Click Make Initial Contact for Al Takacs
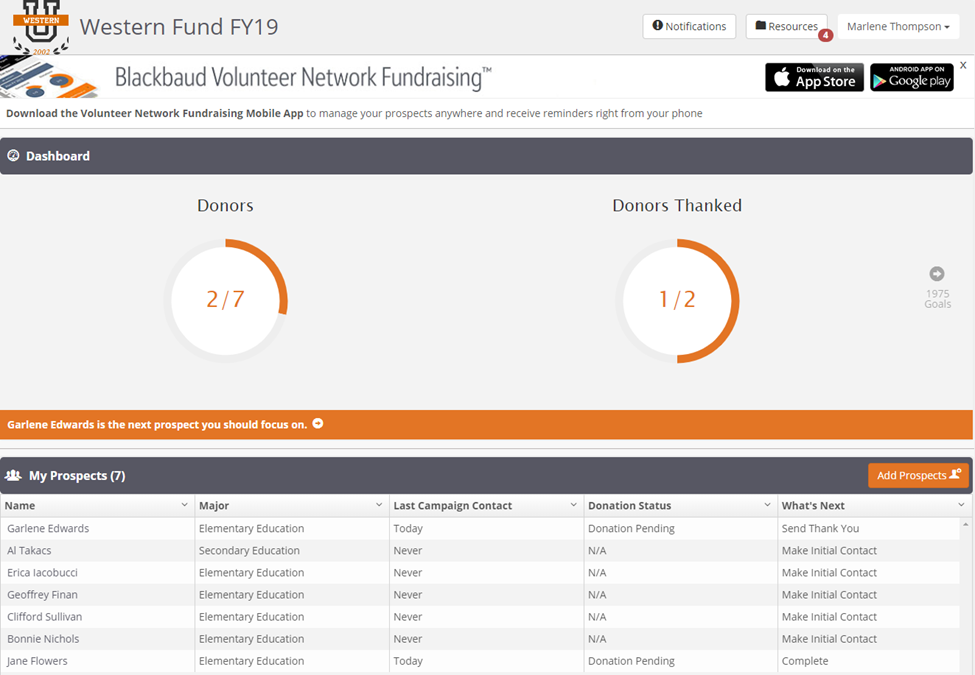Screen dimensions: 975x675 click(829, 551)
